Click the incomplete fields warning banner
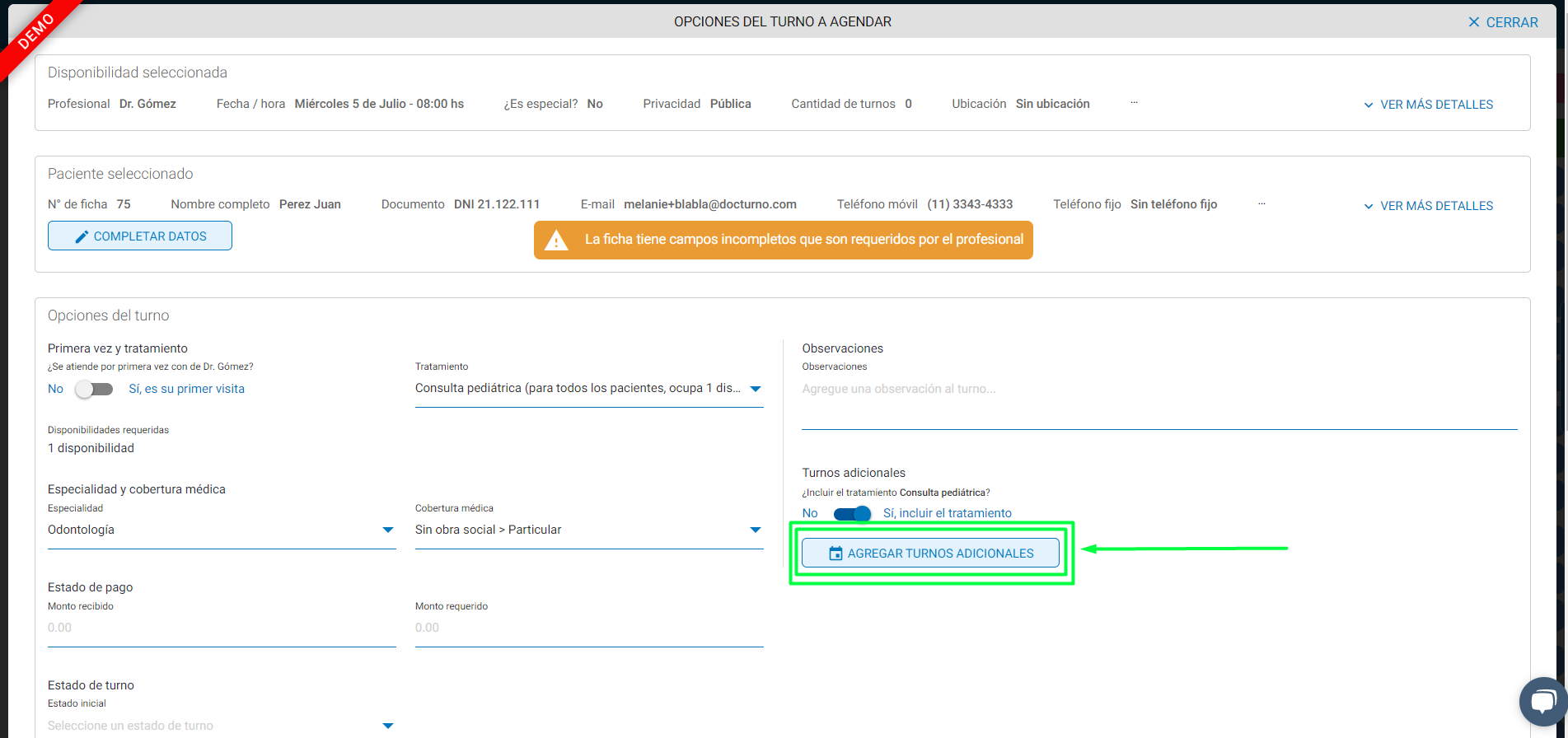Screen dimensions: 1568x738 [x=784, y=240]
